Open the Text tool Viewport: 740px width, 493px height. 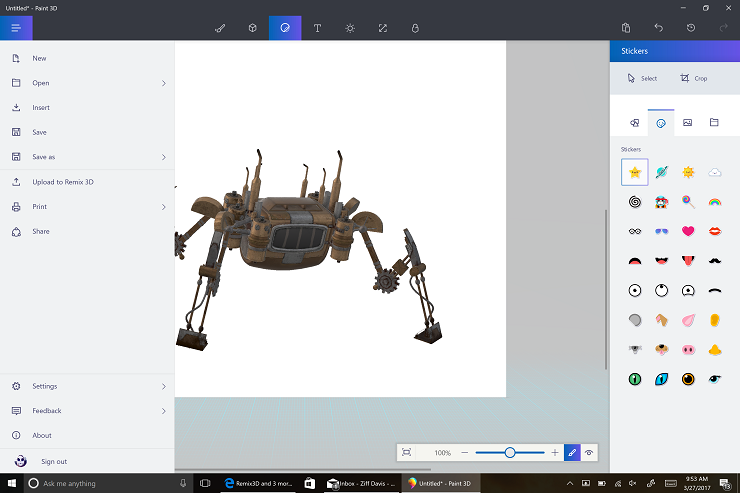click(318, 28)
